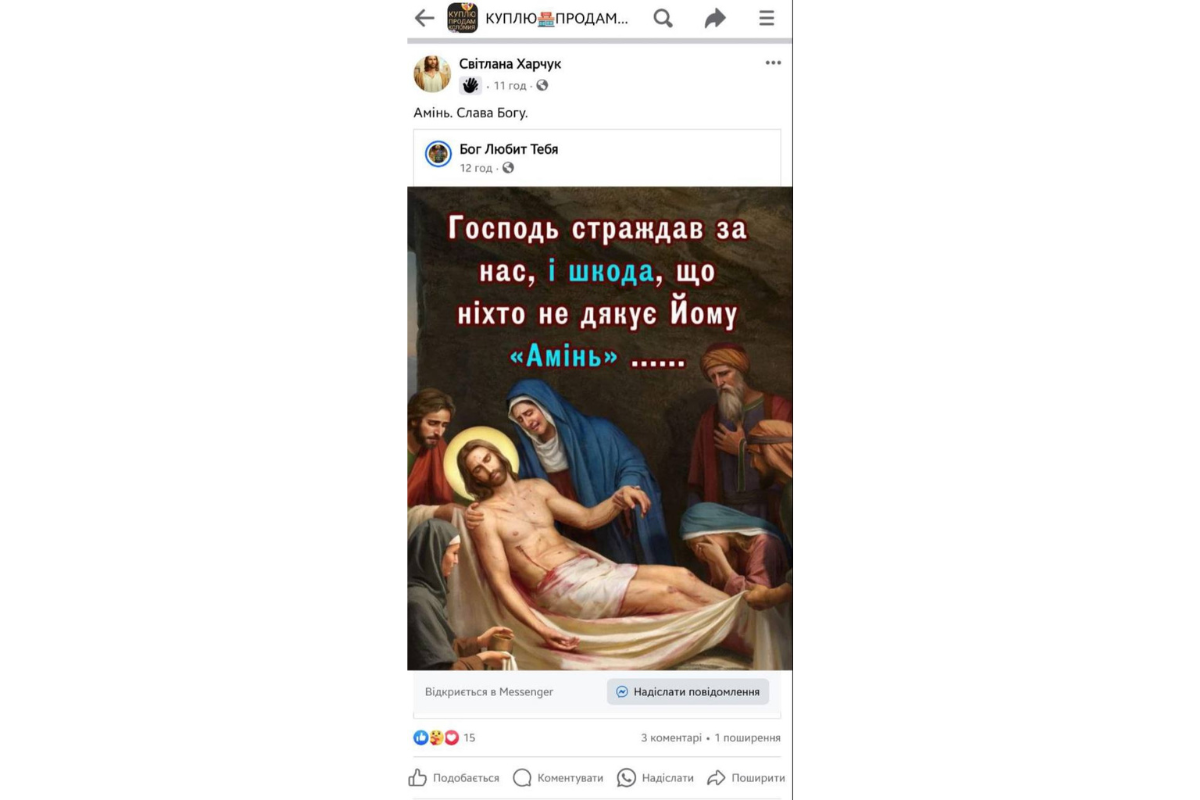Image resolution: width=1200 pixels, height=800 pixels.
Task: Open Світлана Харчук profile picture
Action: tap(432, 73)
